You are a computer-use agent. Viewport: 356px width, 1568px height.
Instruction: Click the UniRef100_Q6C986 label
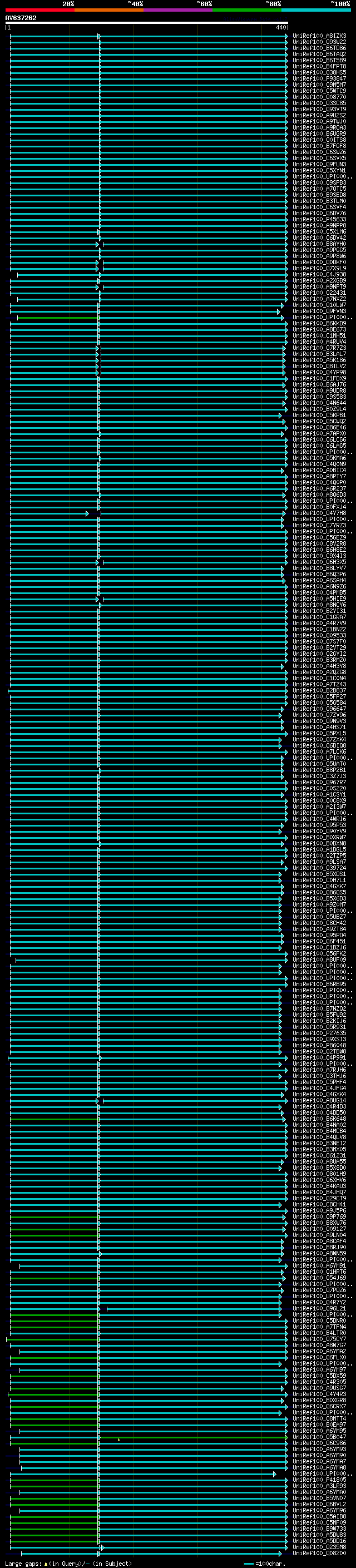(x=319, y=1444)
